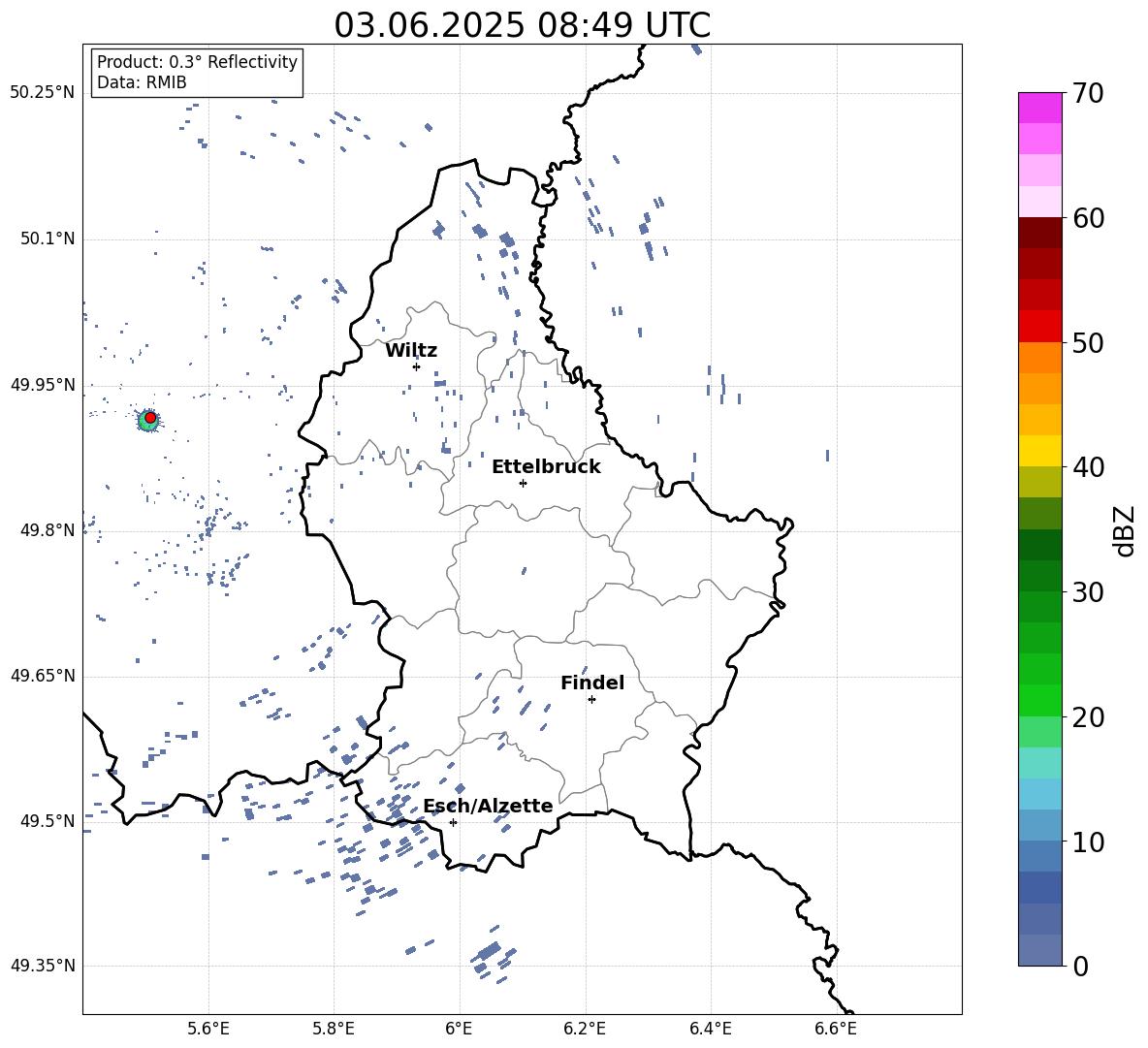Click the colorbar tick value 50
This screenshot has width=1148, height=1048.
click(x=1088, y=343)
